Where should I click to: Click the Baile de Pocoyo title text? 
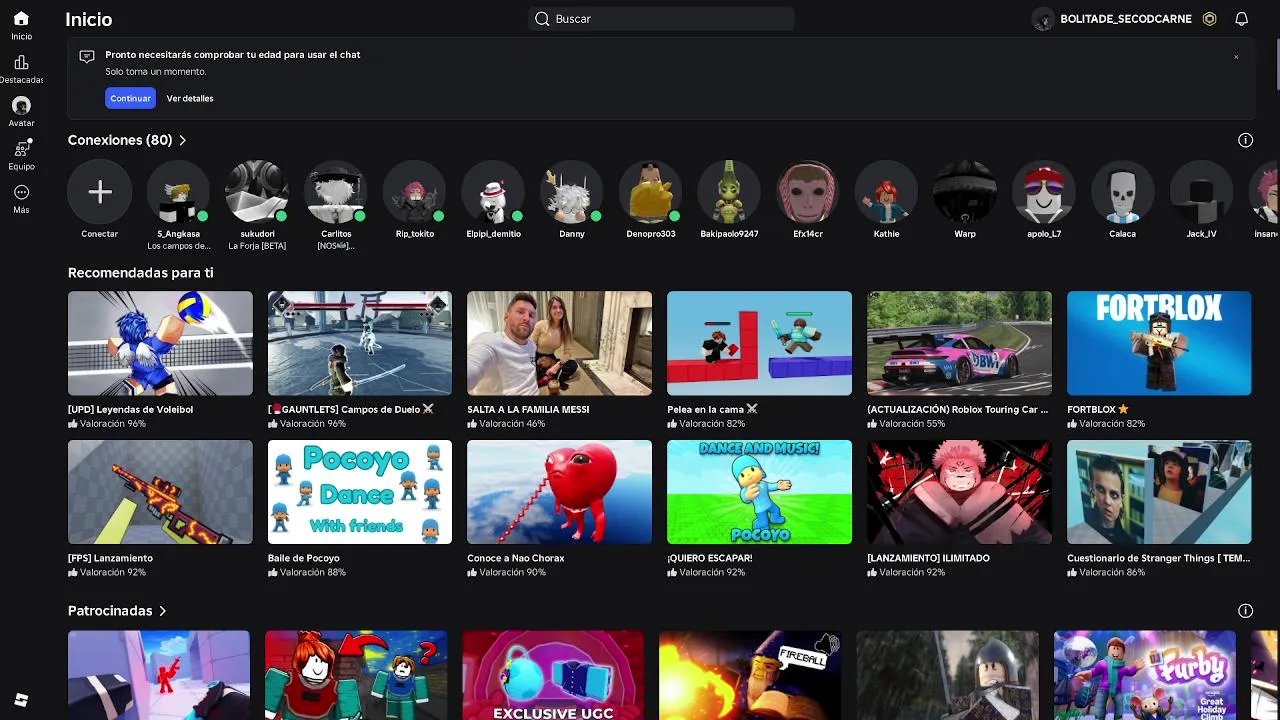point(304,558)
